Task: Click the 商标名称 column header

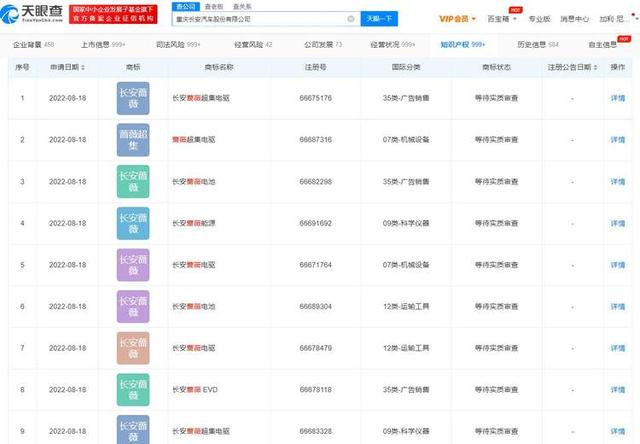Action: (x=219, y=67)
